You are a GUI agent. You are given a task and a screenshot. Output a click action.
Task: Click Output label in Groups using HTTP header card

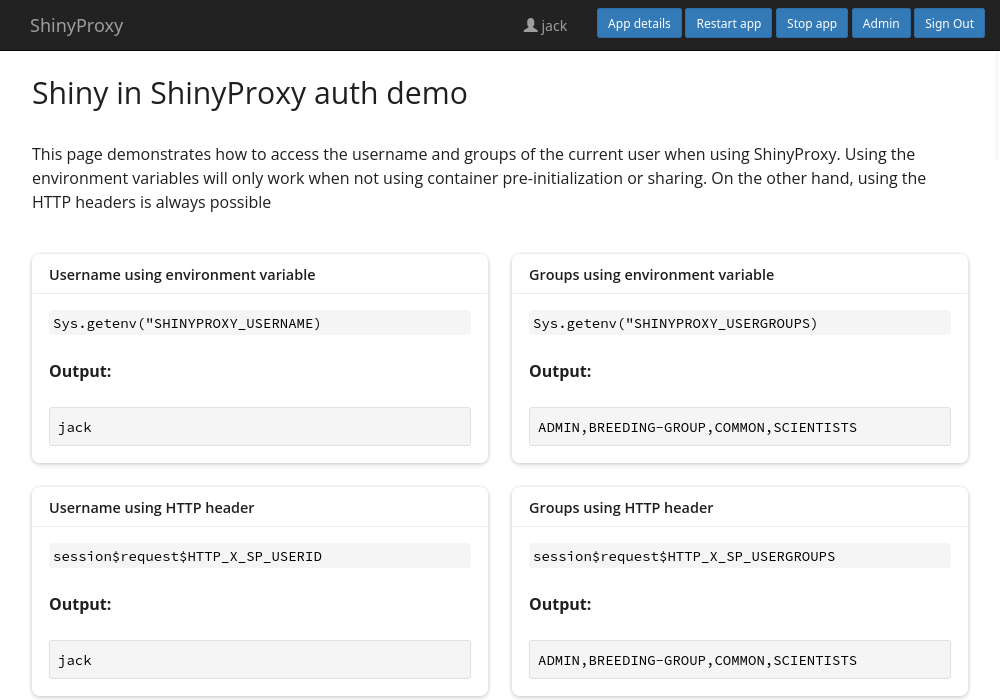click(560, 604)
